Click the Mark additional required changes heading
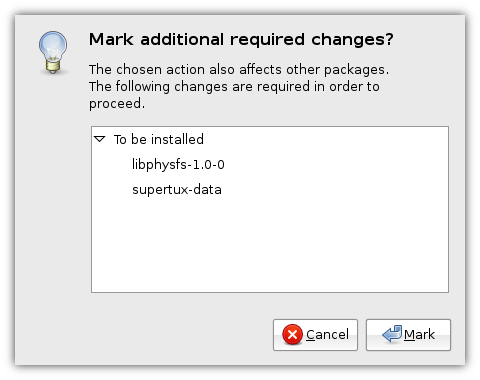 pos(241,39)
